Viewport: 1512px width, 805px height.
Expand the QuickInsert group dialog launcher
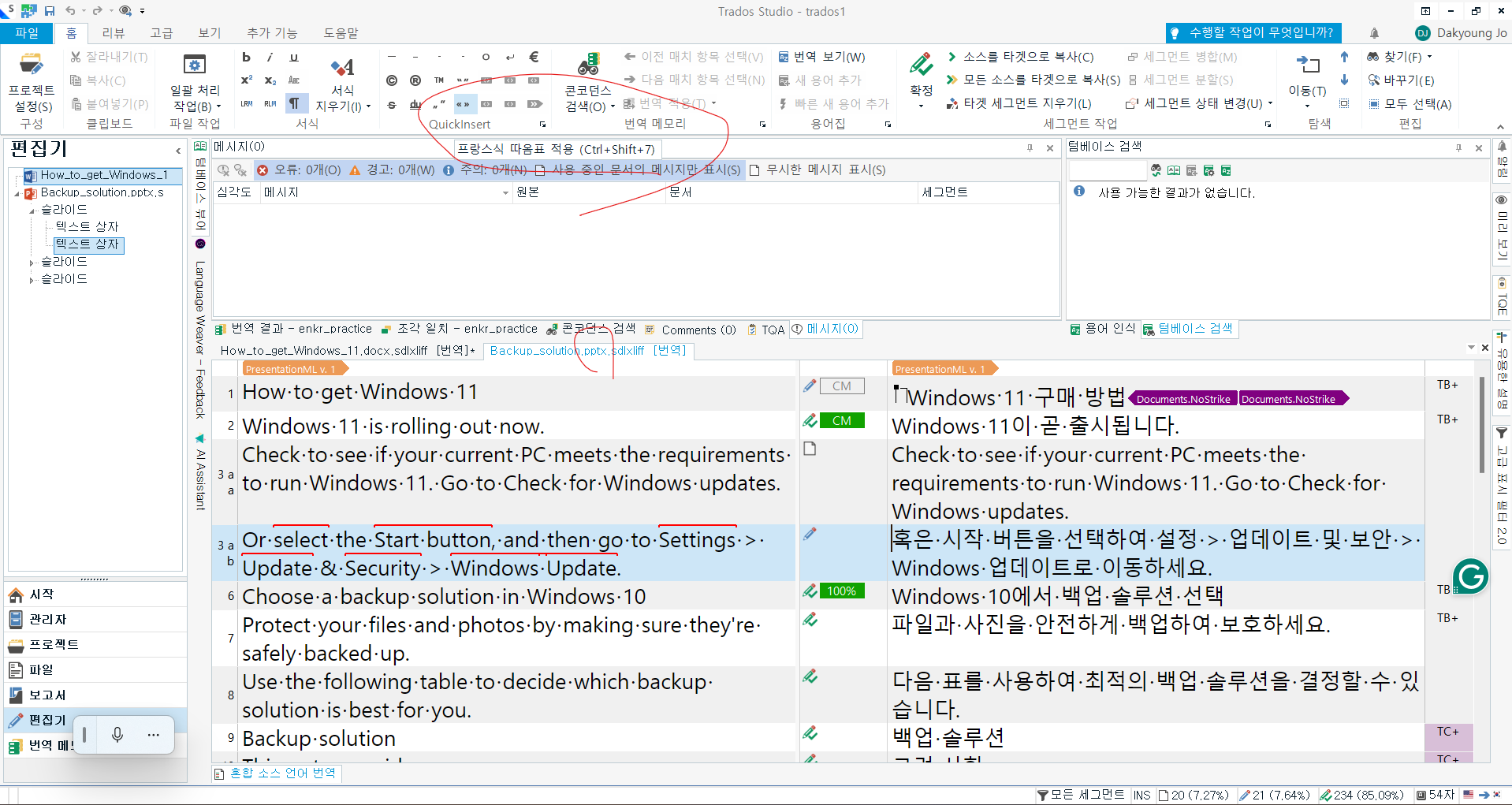542,125
